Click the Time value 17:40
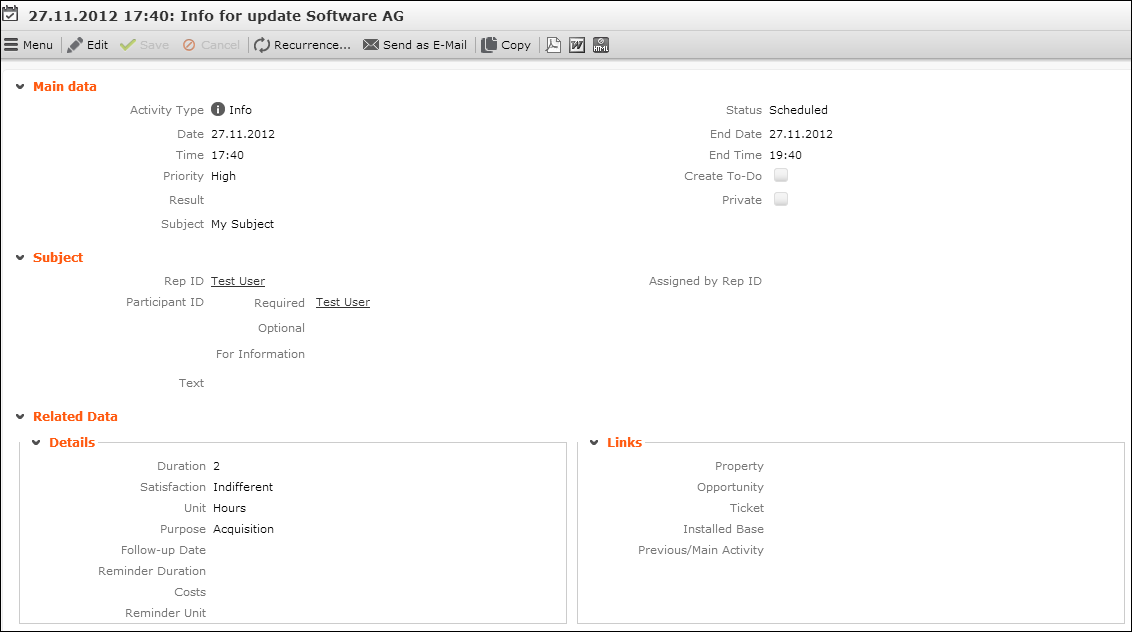The width and height of the screenshot is (1132, 632). pos(227,155)
